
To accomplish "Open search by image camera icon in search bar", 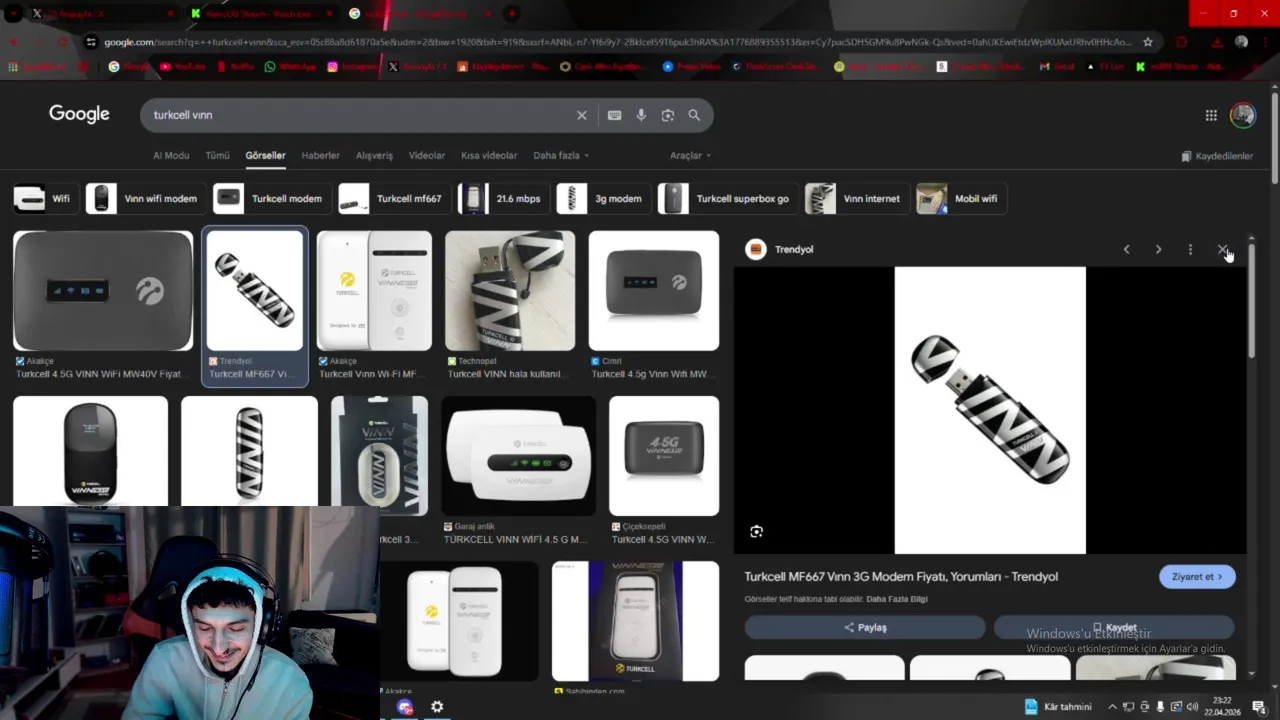I will click(668, 115).
